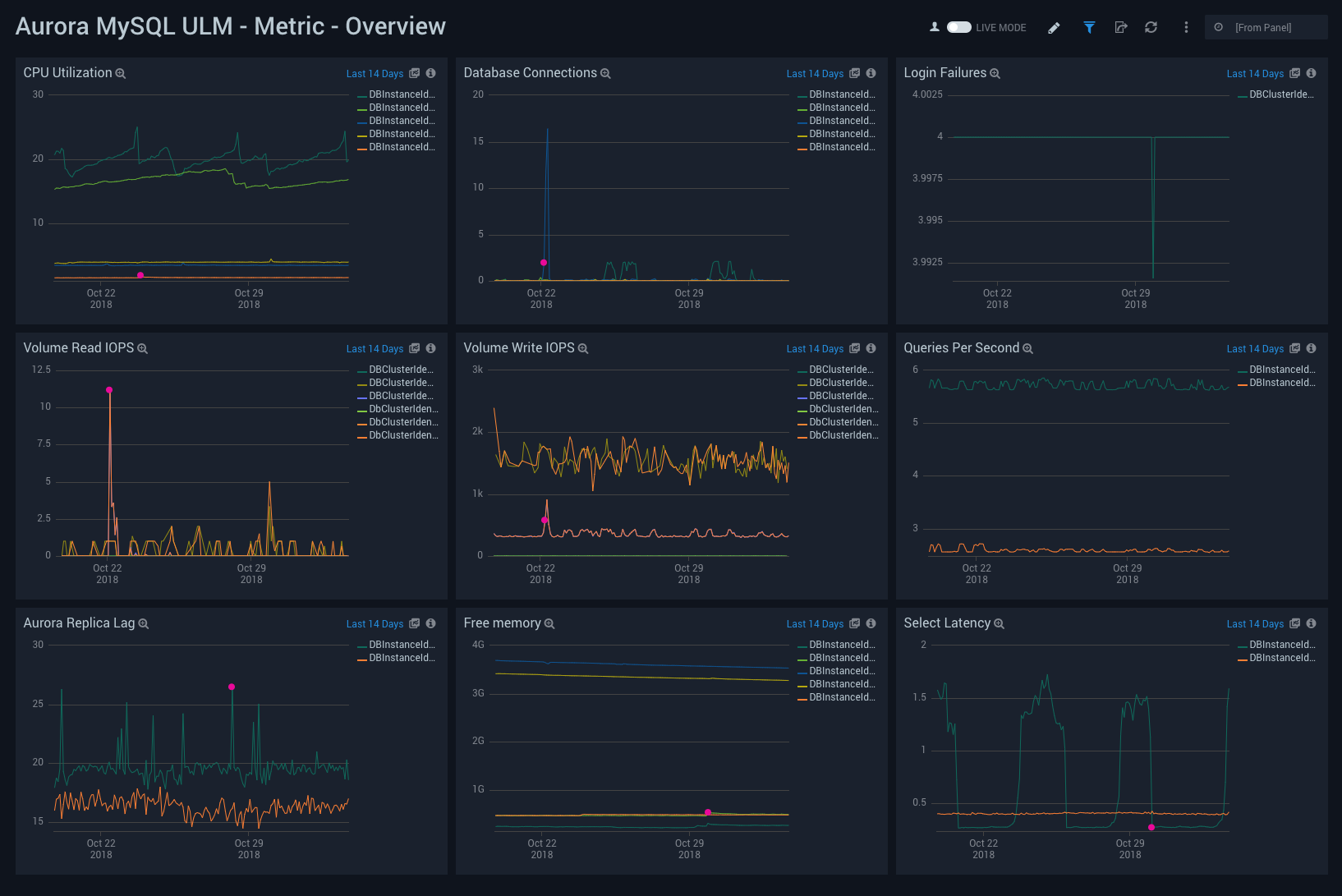The image size is (1342, 896).
Task: Show info for the Database Connections panel
Action: (x=871, y=73)
